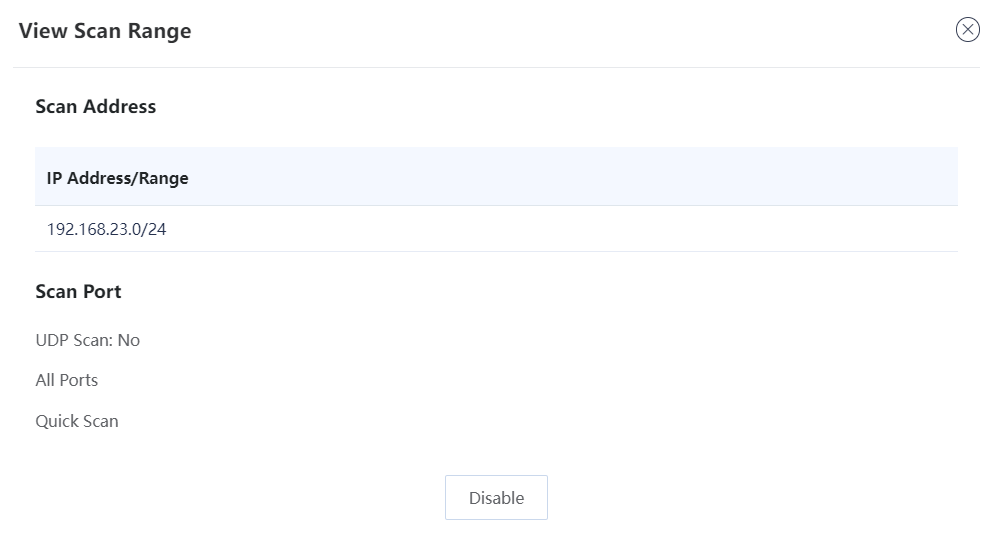Click the word Quick in Quick Scan
The image size is (985, 539).
point(55,421)
